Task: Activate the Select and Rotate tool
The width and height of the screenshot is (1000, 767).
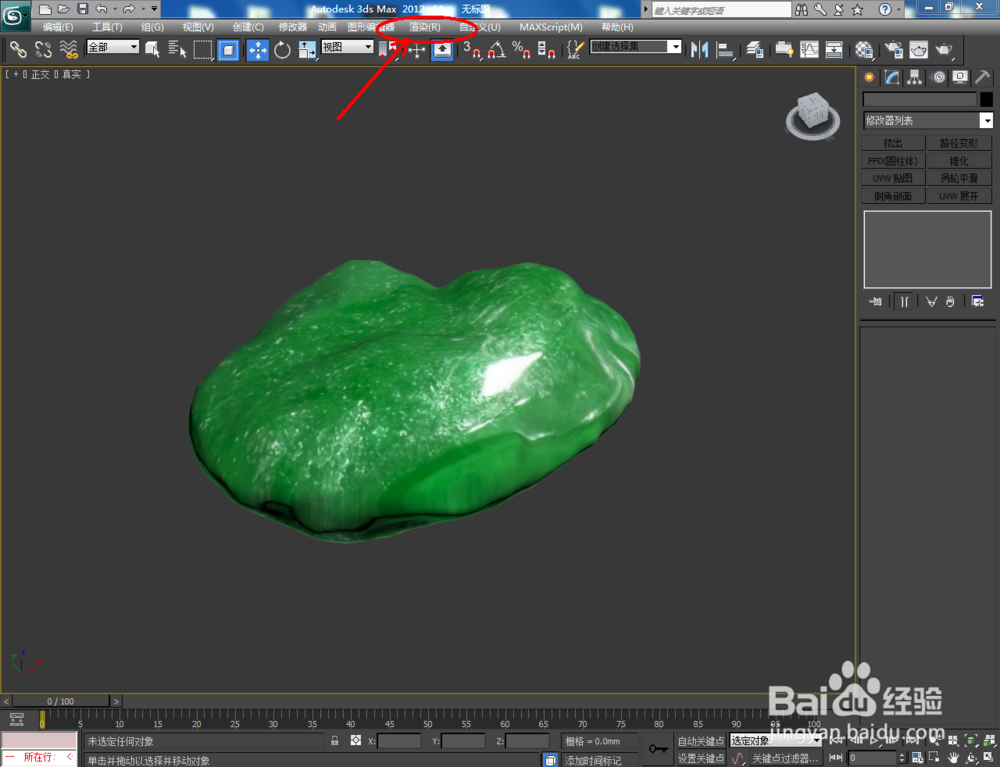Action: point(282,50)
